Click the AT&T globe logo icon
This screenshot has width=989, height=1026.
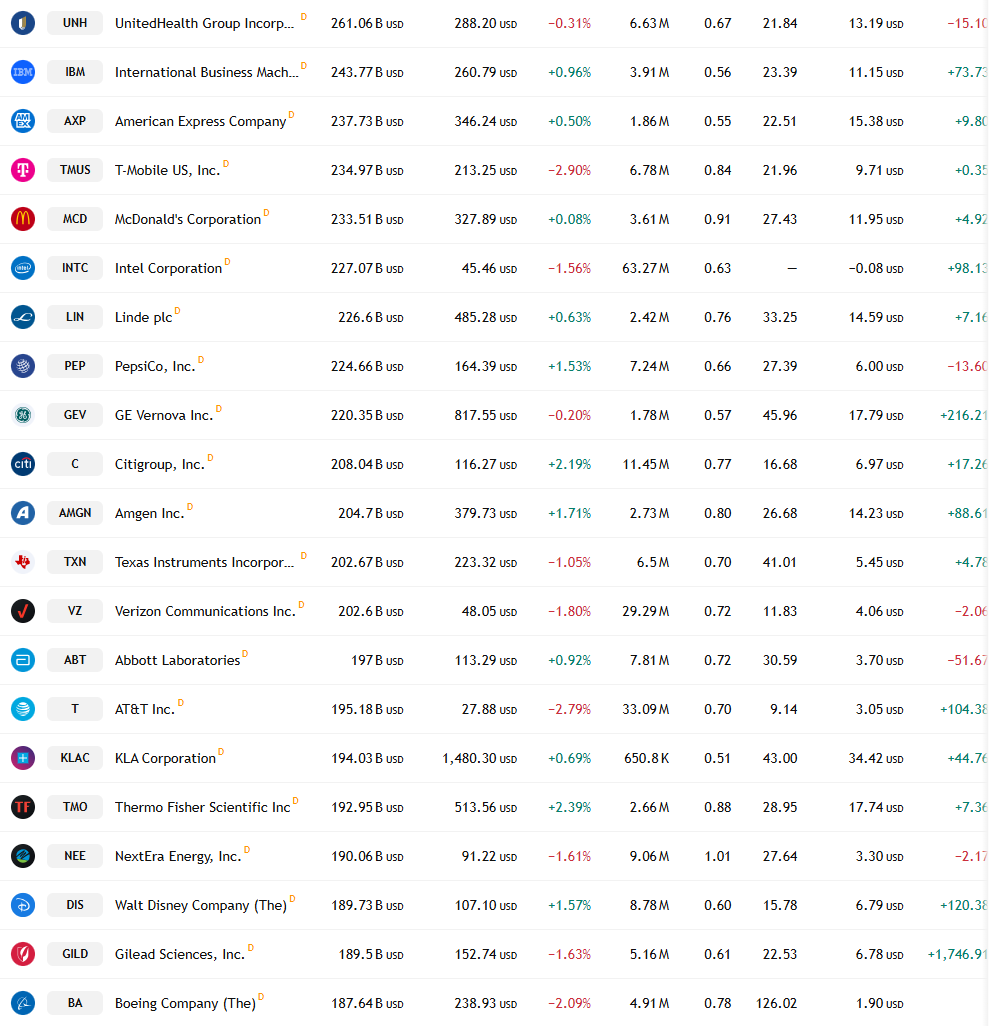pyautogui.click(x=23, y=709)
